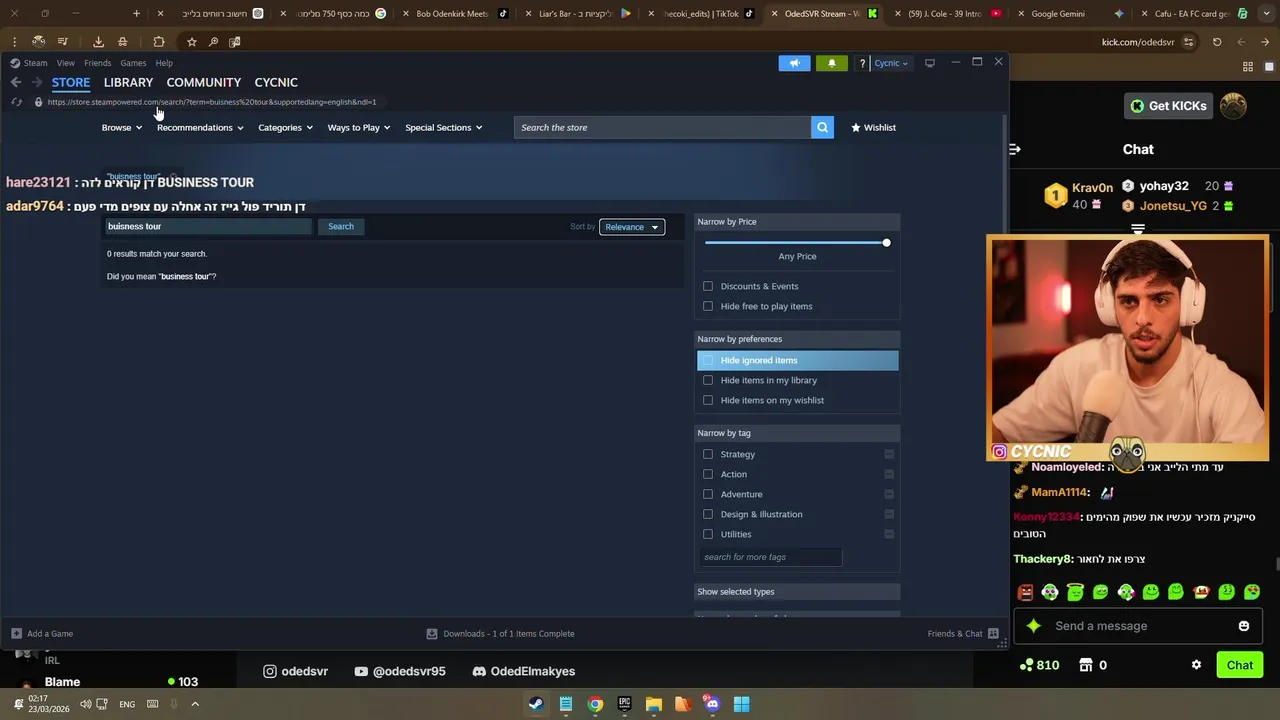1280x720 pixels.
Task: Open Steam notifications bell icon
Action: (x=831, y=63)
